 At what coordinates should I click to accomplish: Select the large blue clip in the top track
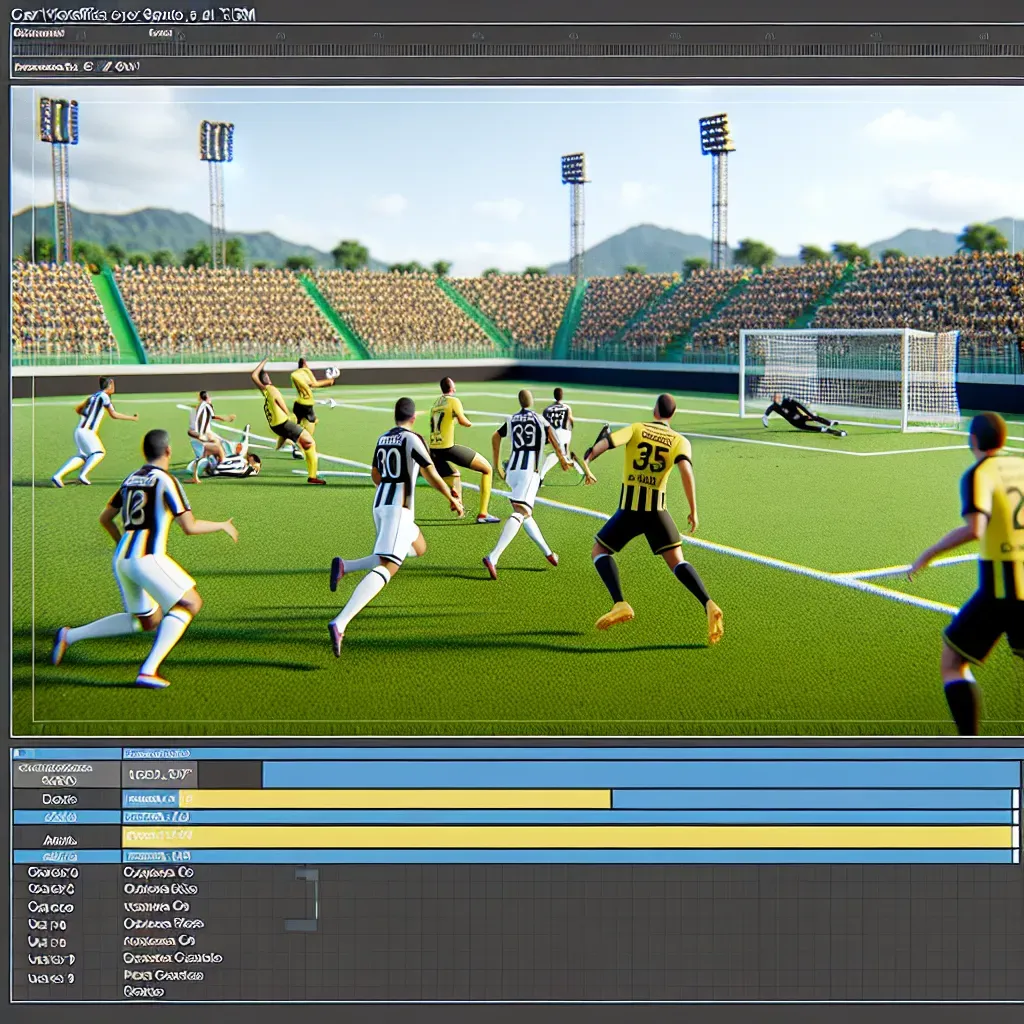(641, 775)
